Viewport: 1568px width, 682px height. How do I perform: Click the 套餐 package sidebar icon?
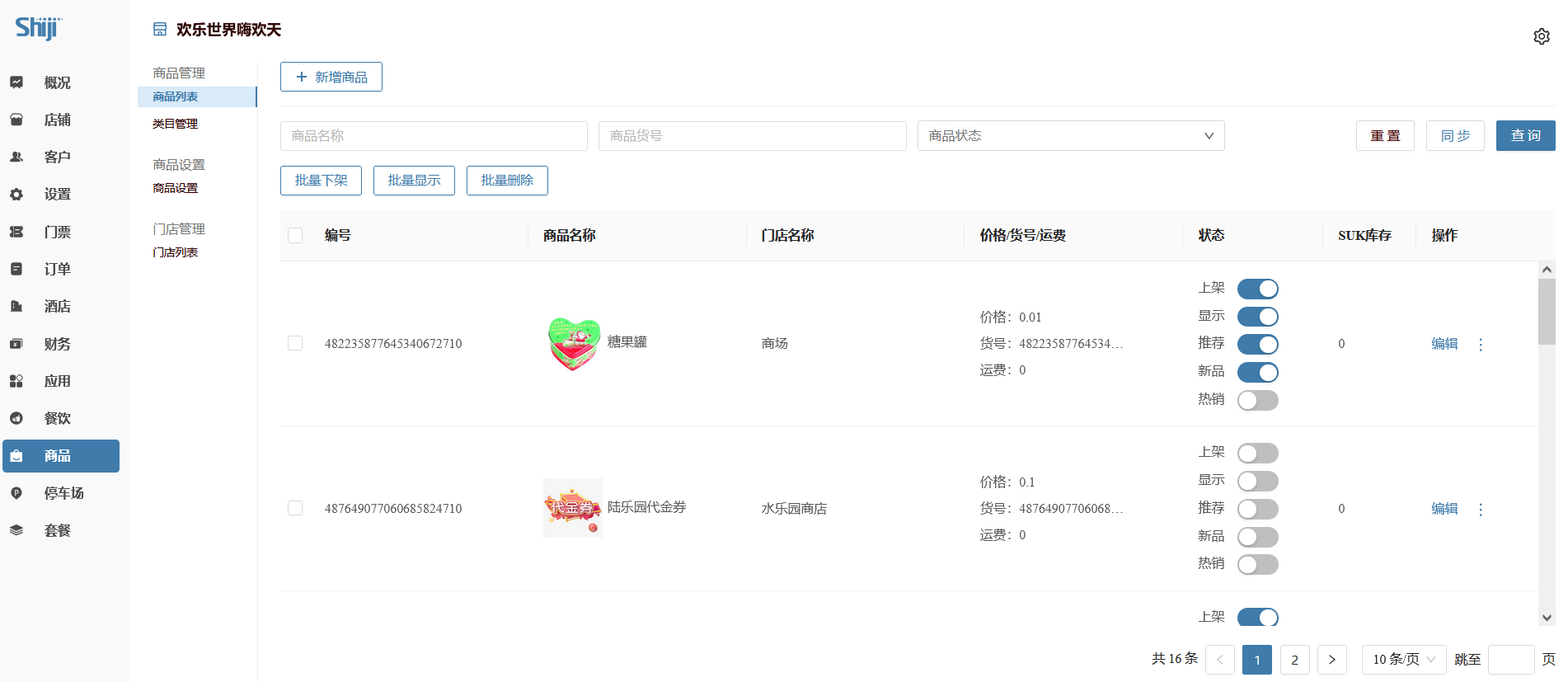point(16,530)
